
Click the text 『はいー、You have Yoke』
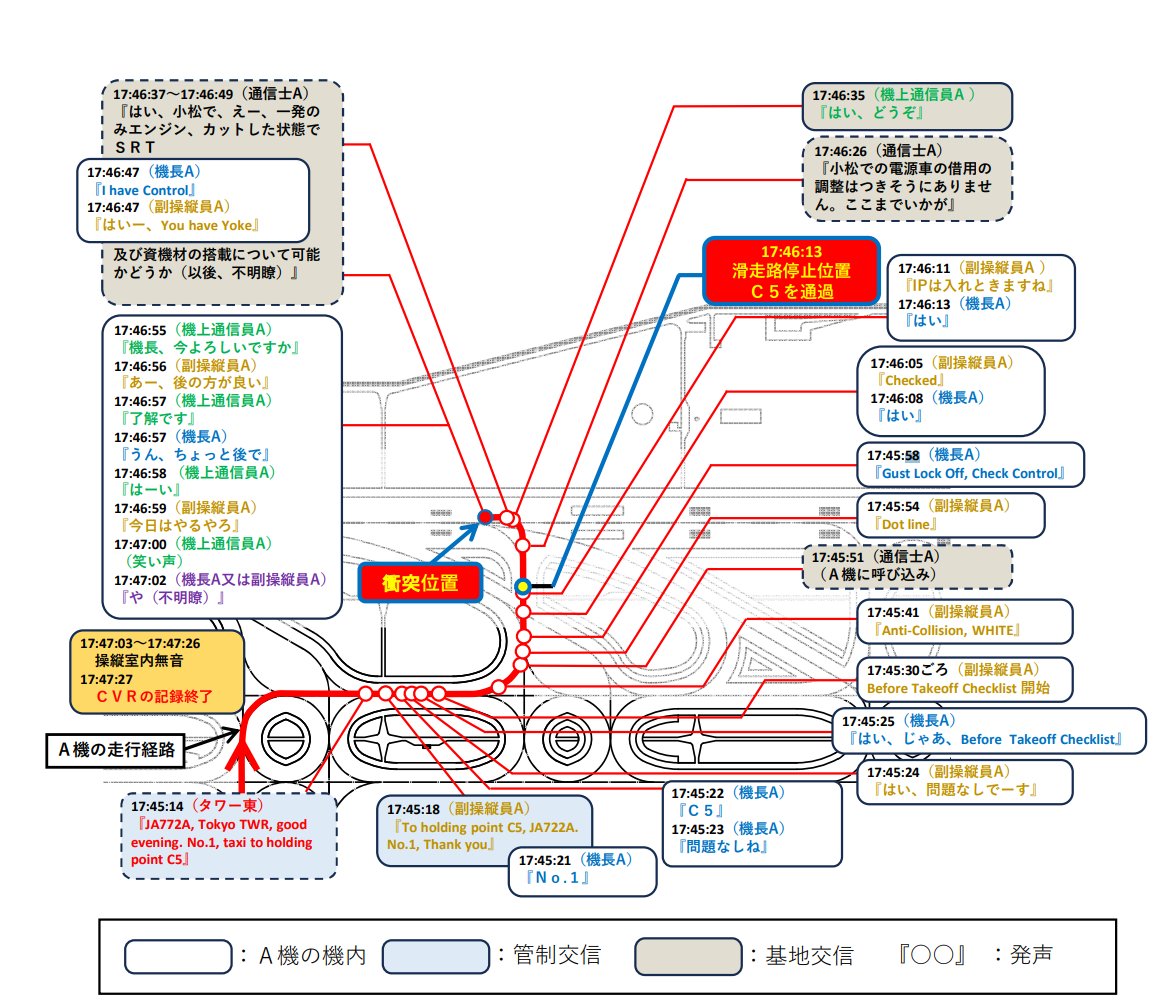point(175,225)
